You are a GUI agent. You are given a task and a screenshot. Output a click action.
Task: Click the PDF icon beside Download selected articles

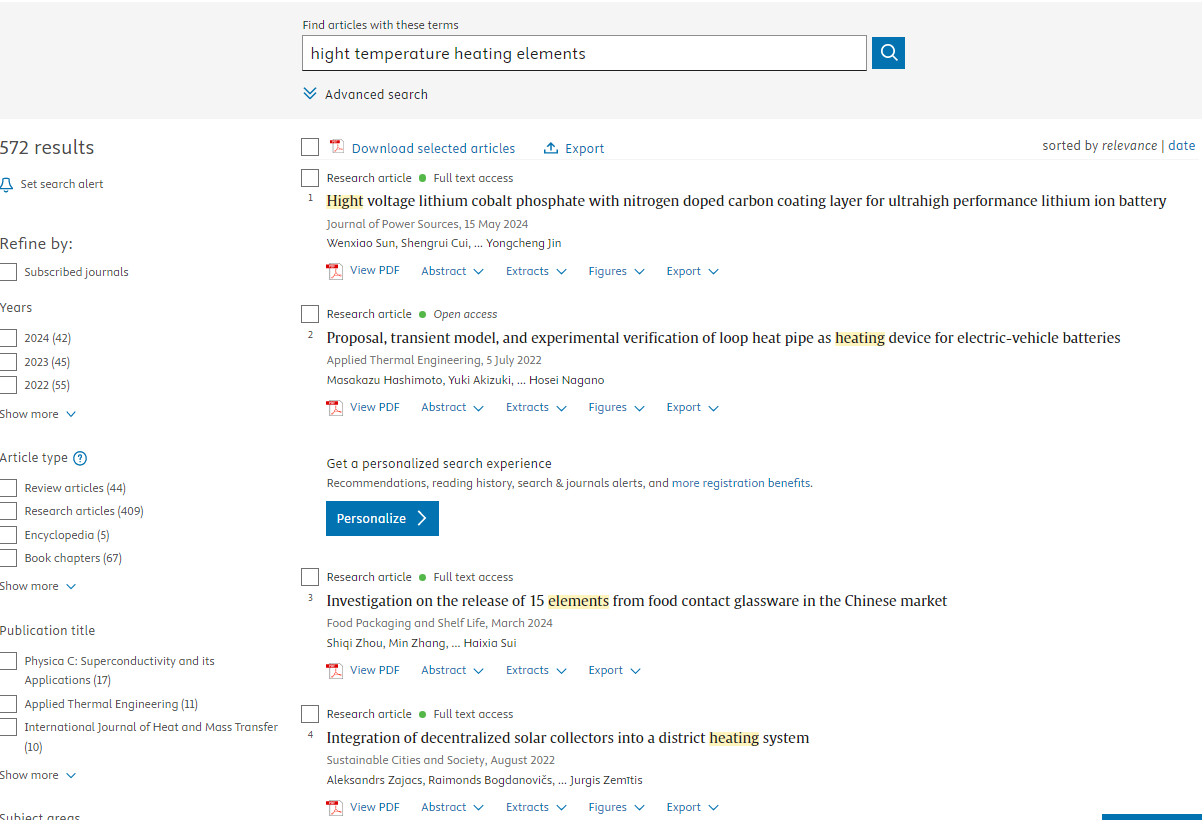pyautogui.click(x=336, y=147)
